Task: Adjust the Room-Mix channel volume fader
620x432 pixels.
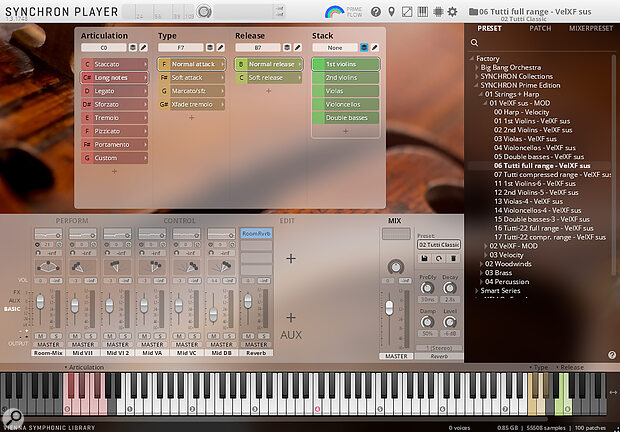Action: tap(40, 302)
